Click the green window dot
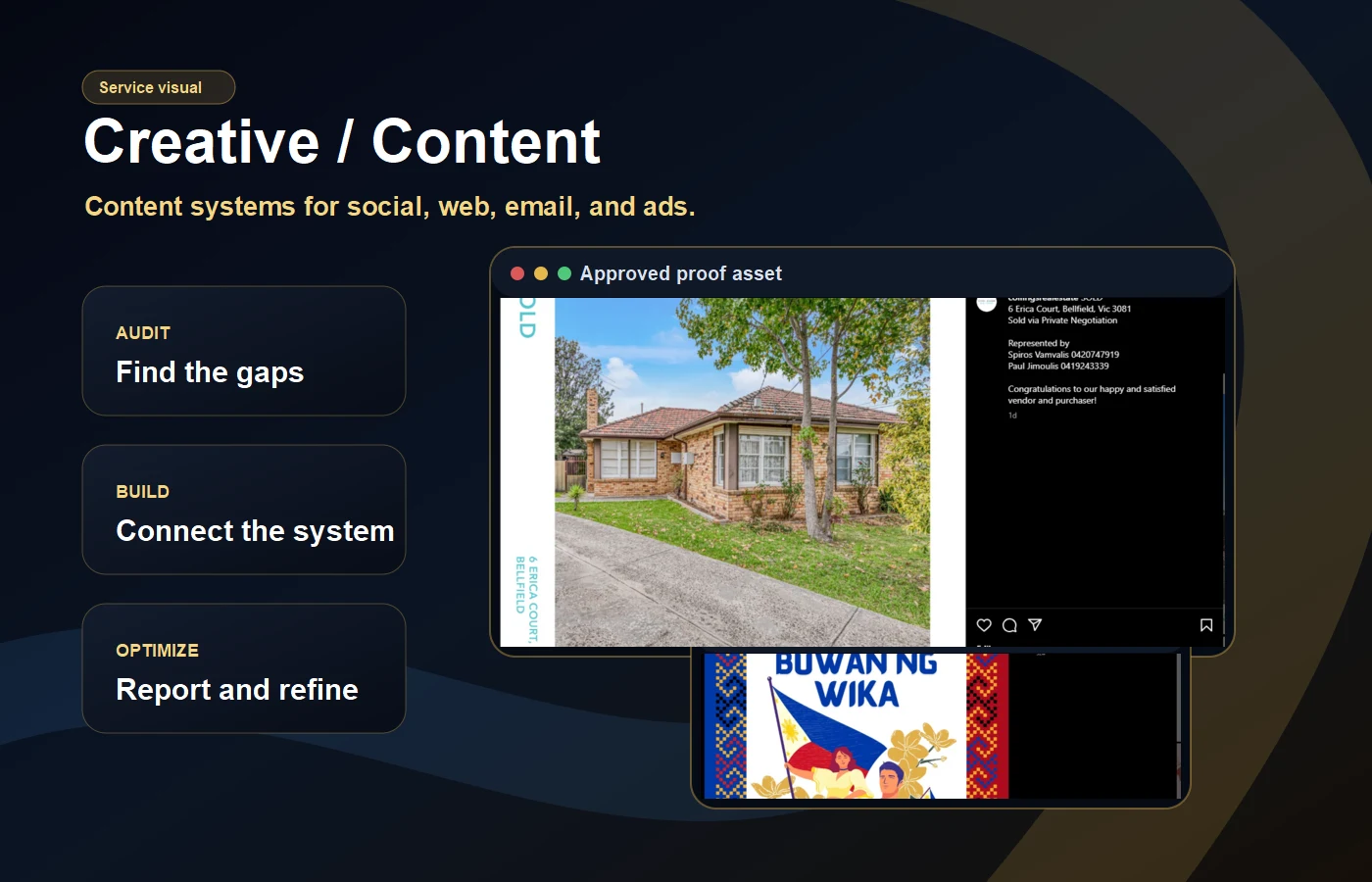The height and width of the screenshot is (882, 1372). coord(564,273)
